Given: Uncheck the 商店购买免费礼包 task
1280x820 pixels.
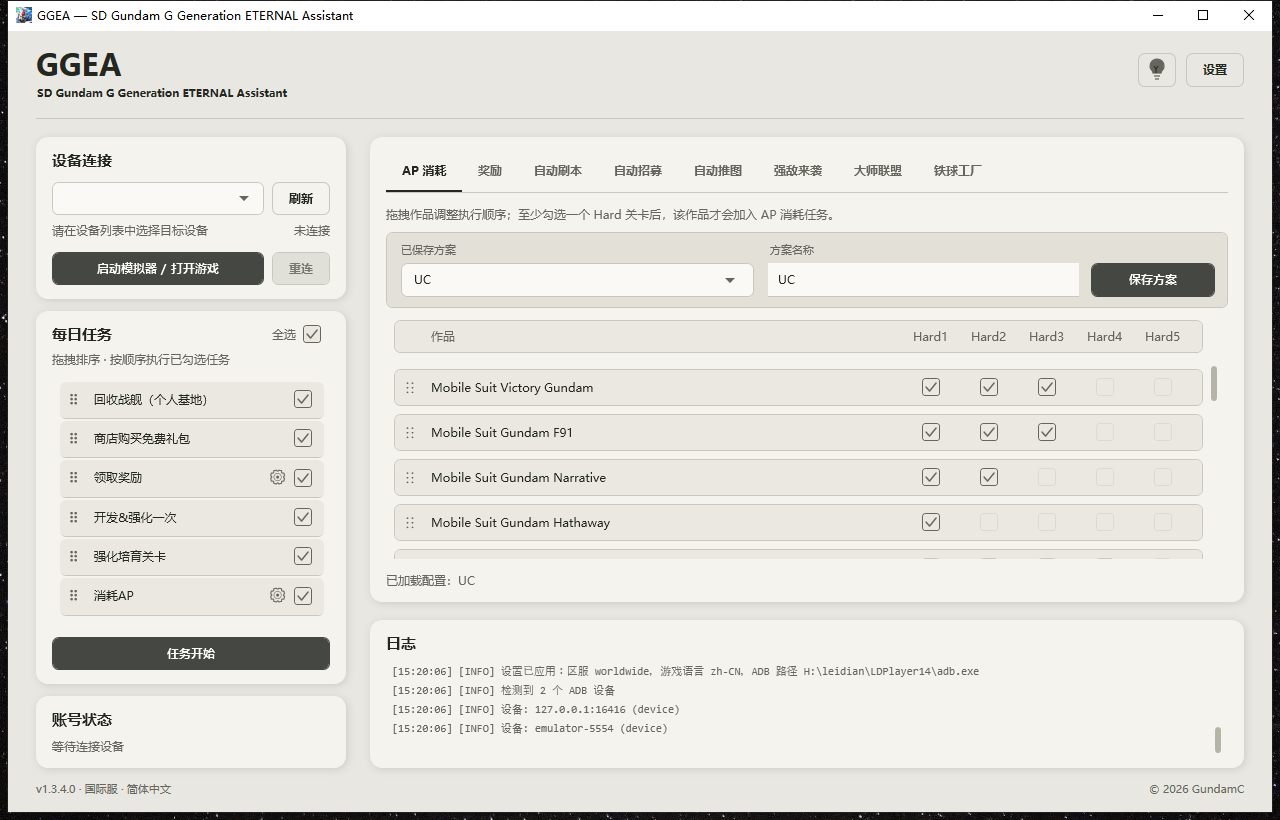Looking at the screenshot, I should coord(303,438).
